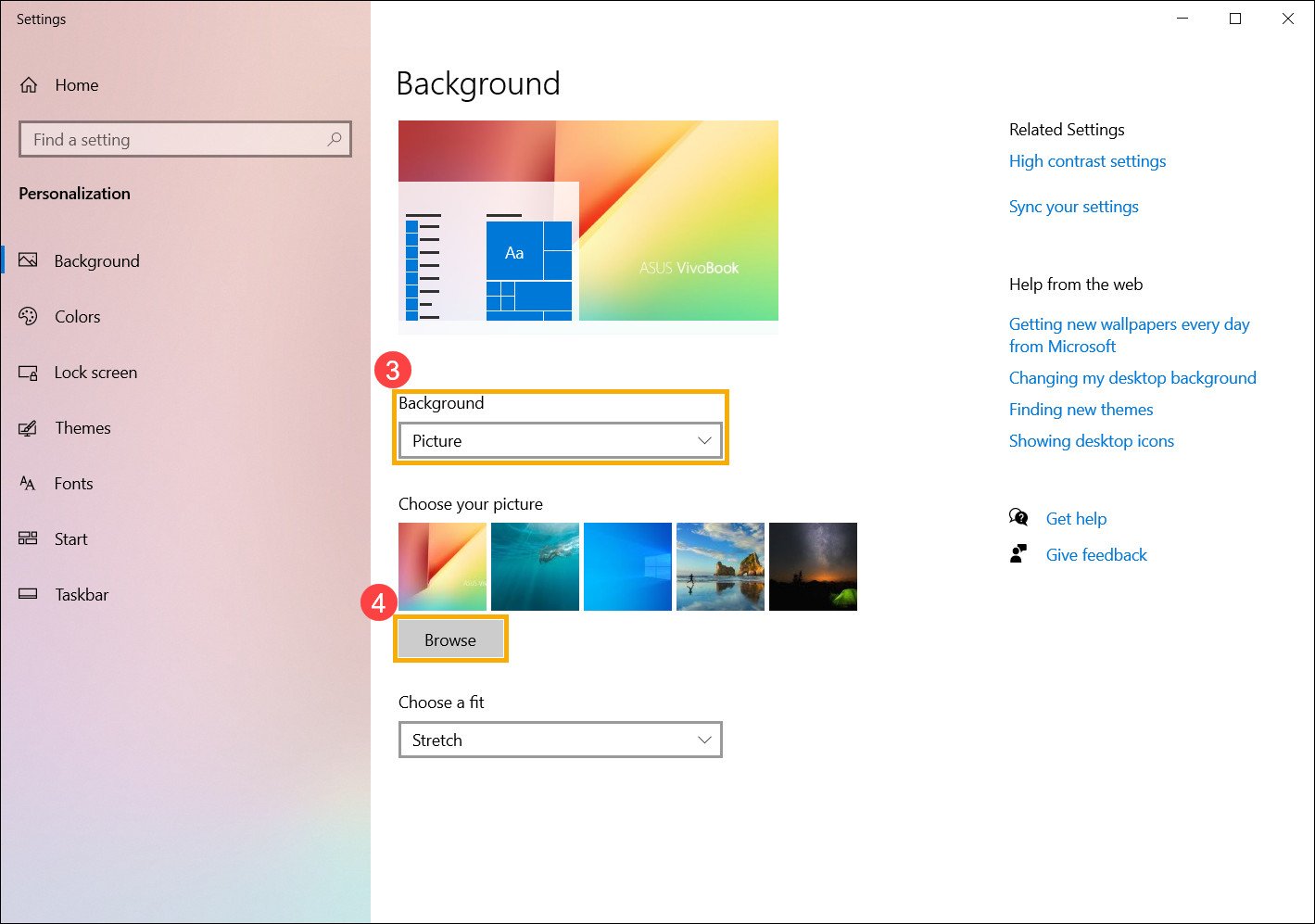The height and width of the screenshot is (924, 1315).
Task: Open Finding new themes link
Action: pyautogui.click(x=1081, y=410)
